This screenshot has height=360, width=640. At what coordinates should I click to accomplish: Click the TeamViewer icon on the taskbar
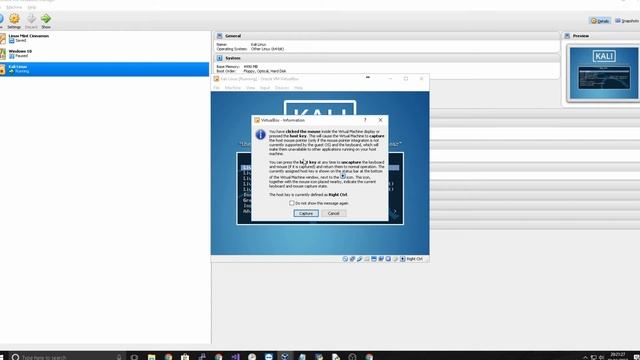[x=269, y=357]
